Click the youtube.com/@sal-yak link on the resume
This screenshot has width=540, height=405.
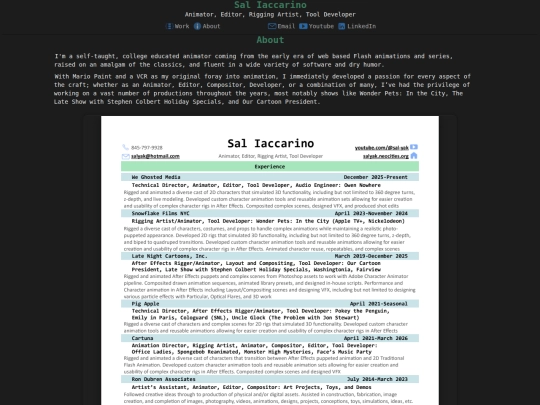tap(382, 148)
